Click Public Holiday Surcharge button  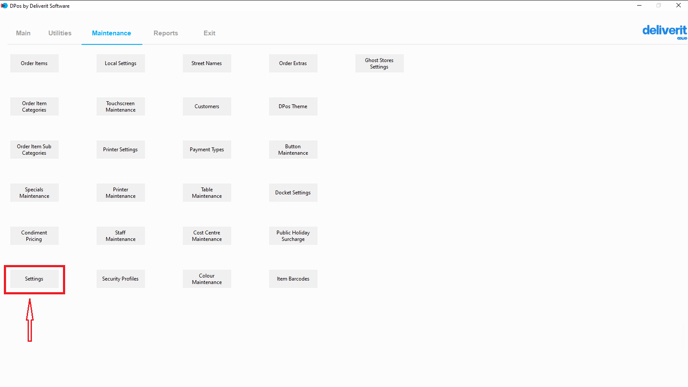tap(293, 236)
